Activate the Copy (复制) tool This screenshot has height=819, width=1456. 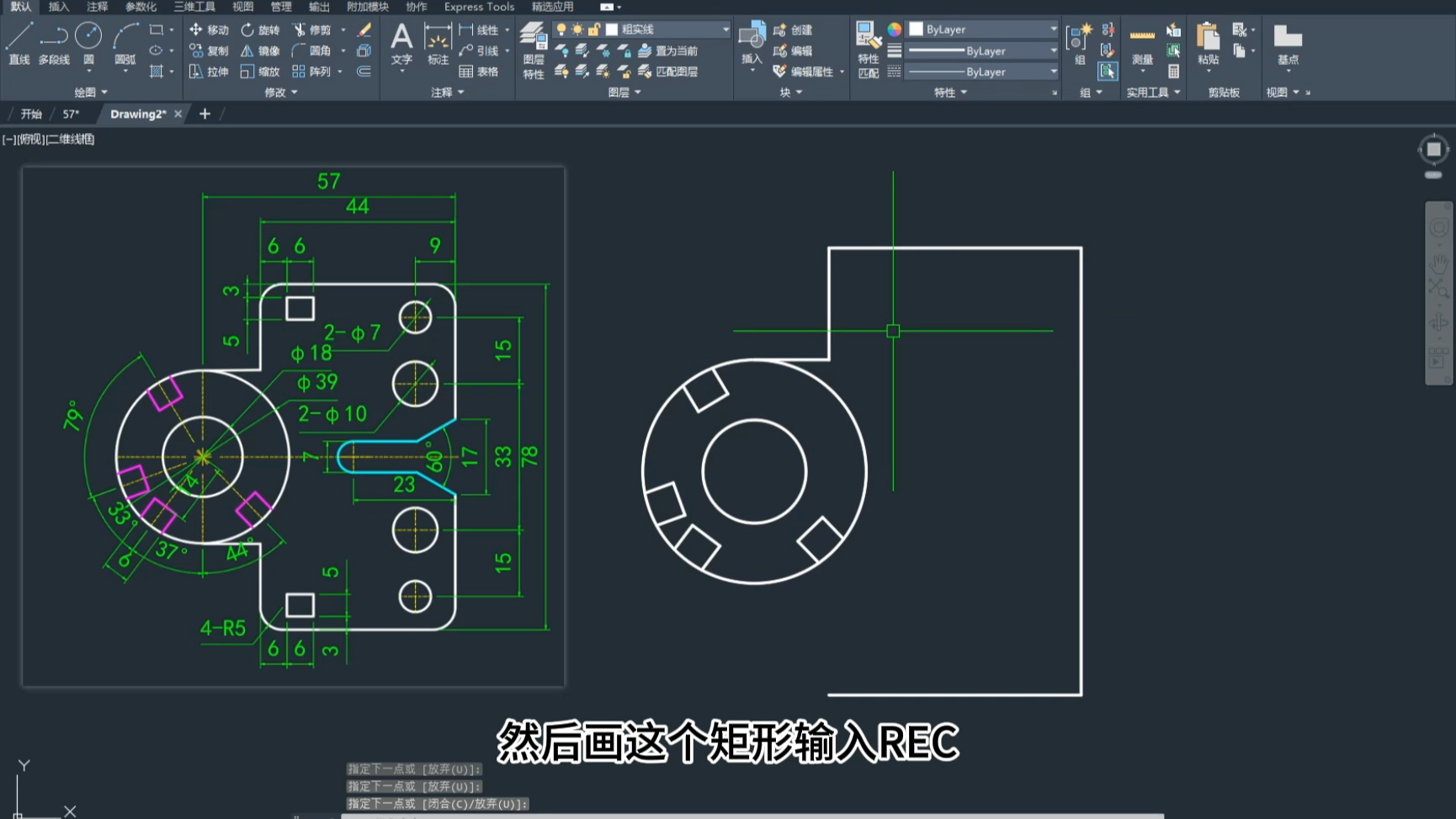coord(209,51)
